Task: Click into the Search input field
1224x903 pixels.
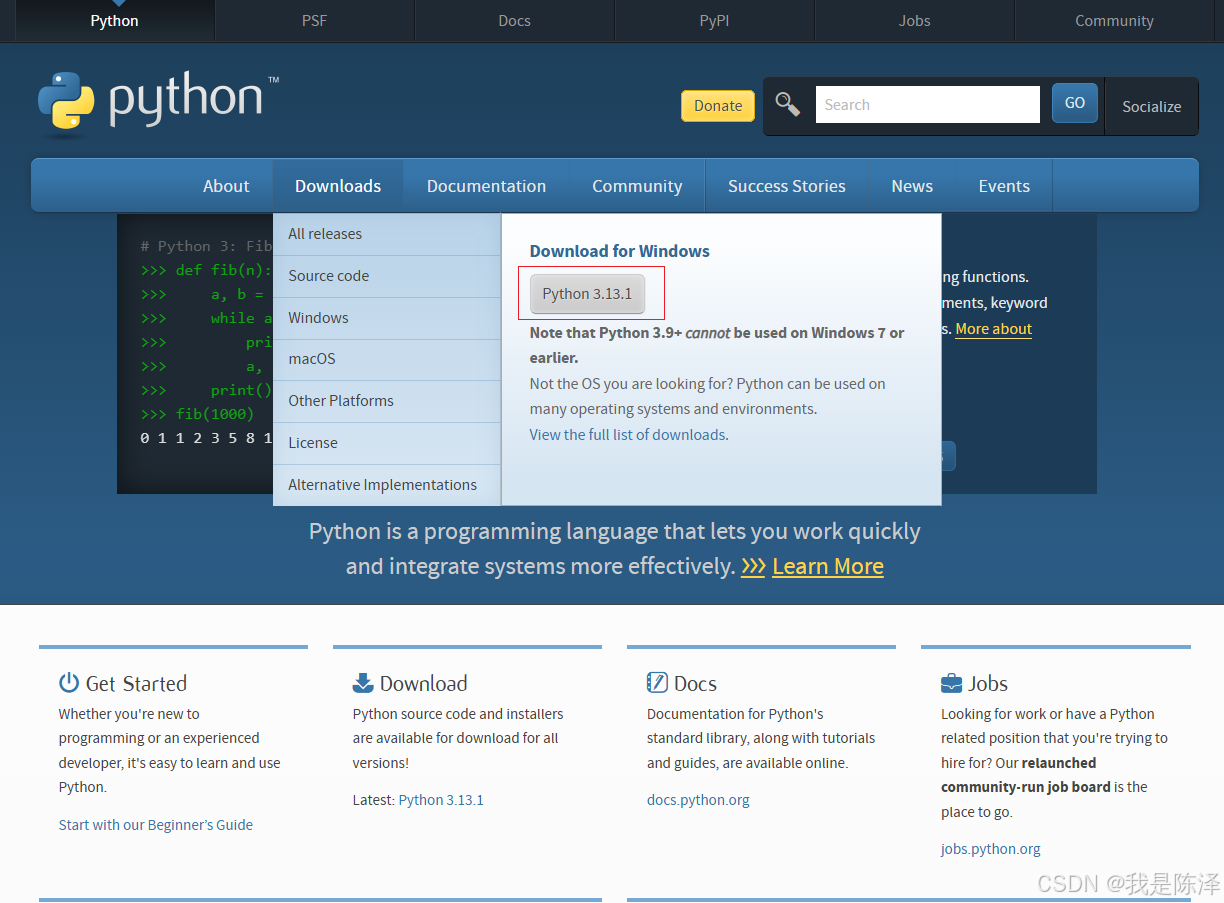Action: tap(928, 104)
